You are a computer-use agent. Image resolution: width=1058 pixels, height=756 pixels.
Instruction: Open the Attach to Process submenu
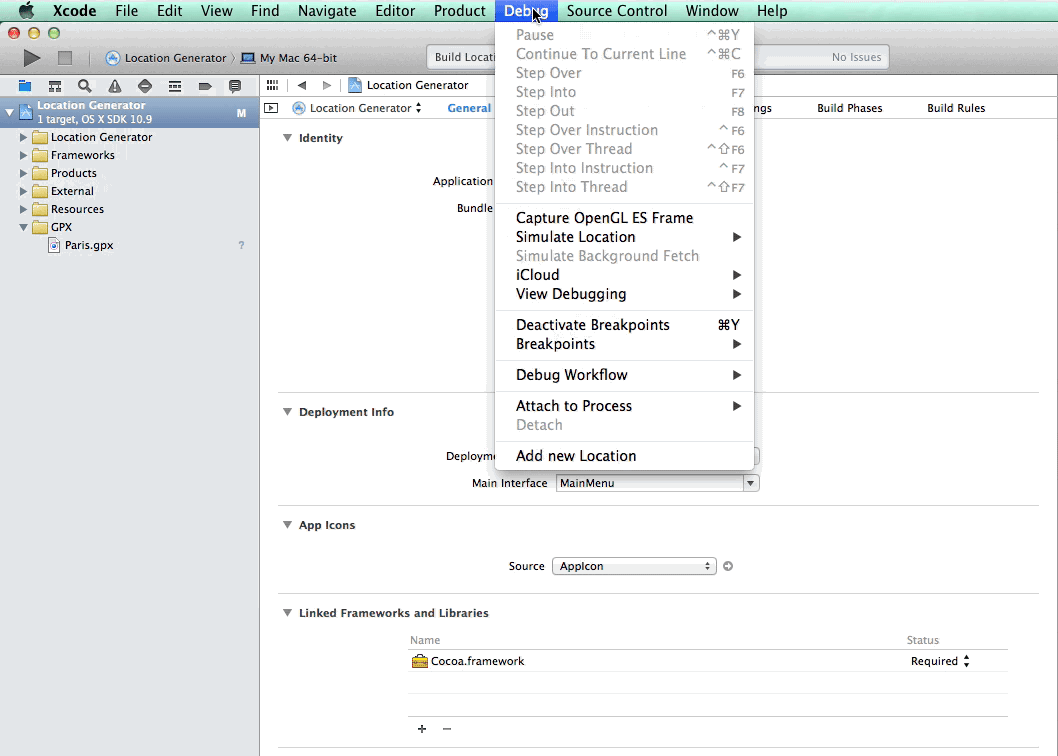point(624,406)
